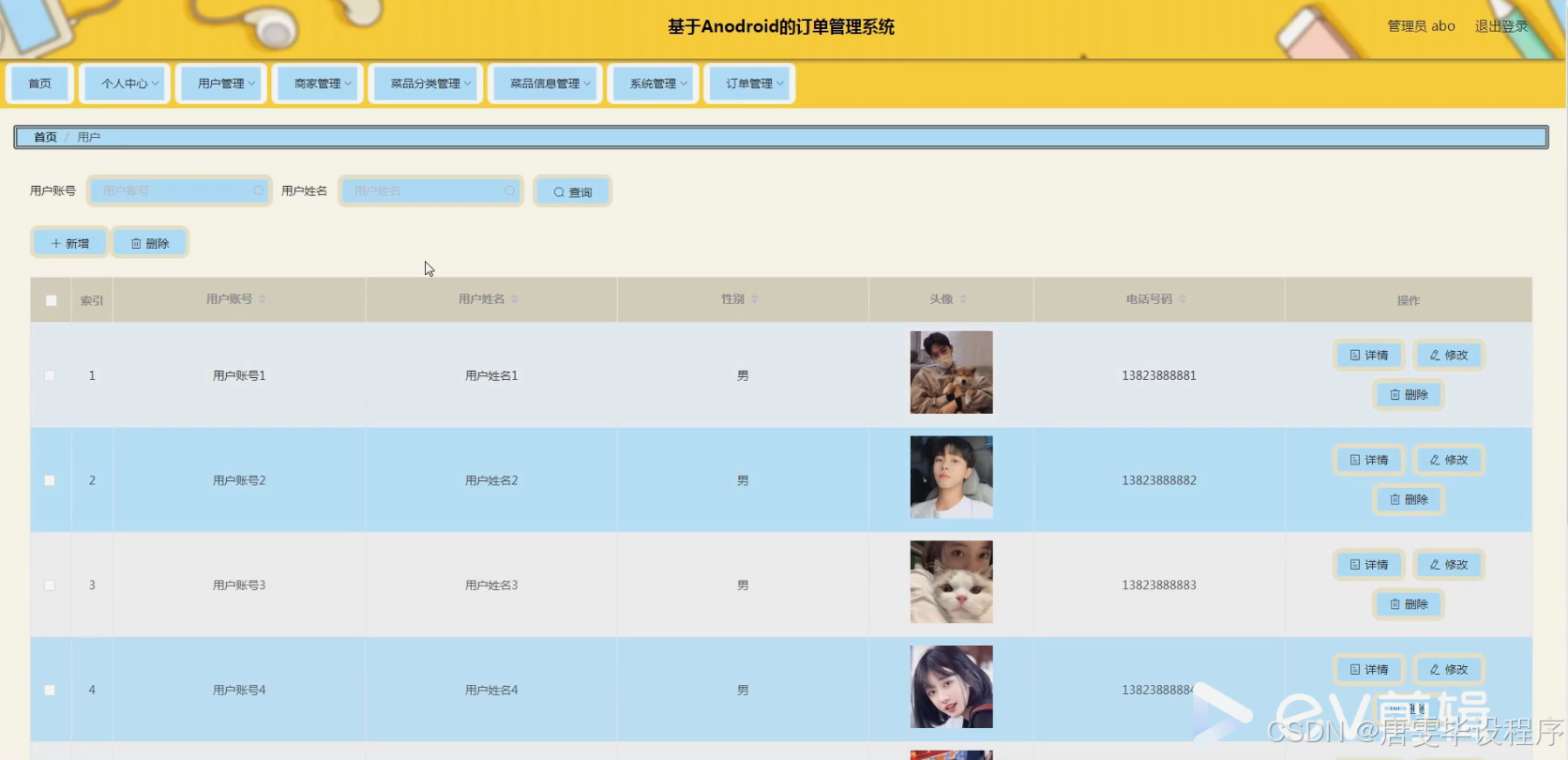Click 修改 for 用户账号2

click(1449, 460)
